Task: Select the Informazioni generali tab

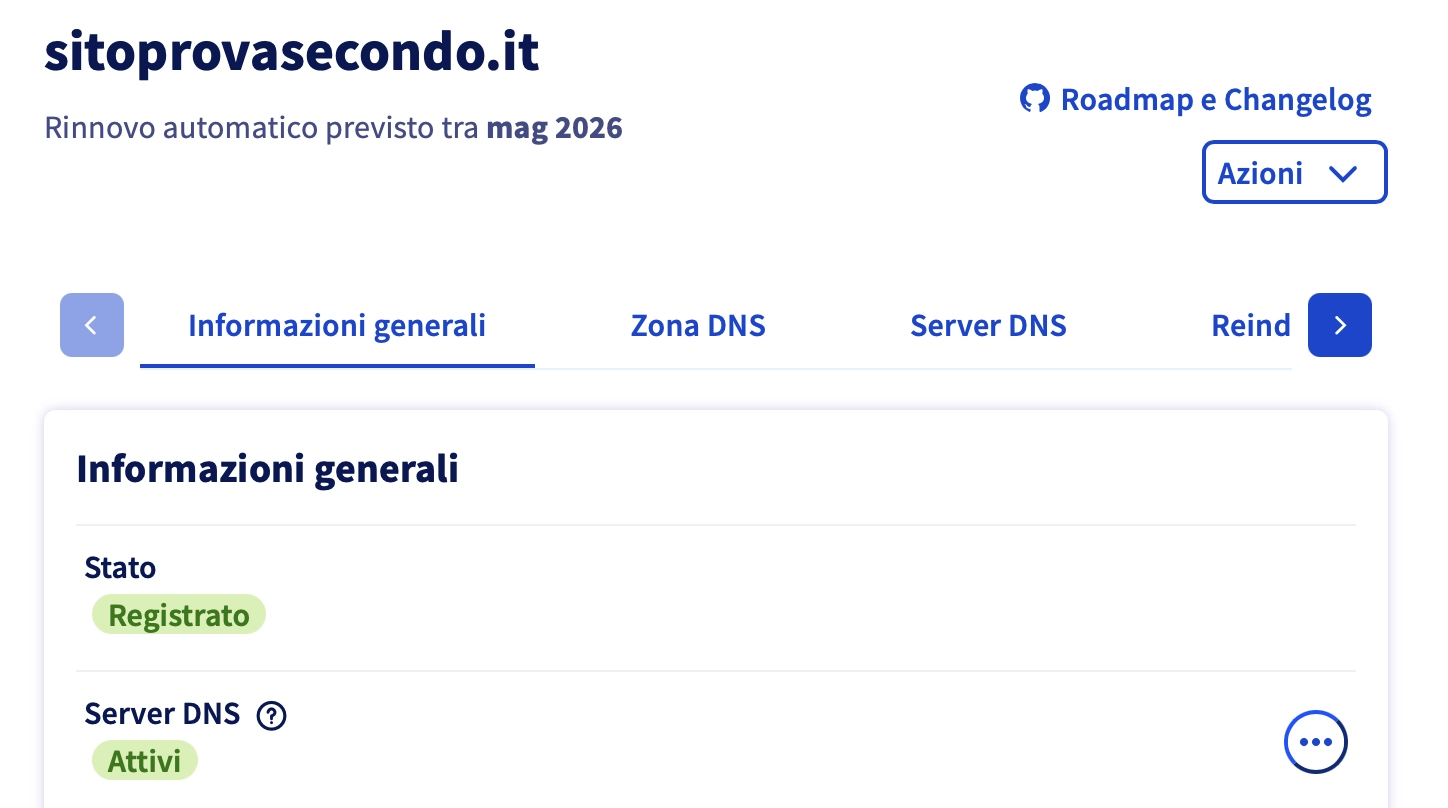Action: pos(337,326)
